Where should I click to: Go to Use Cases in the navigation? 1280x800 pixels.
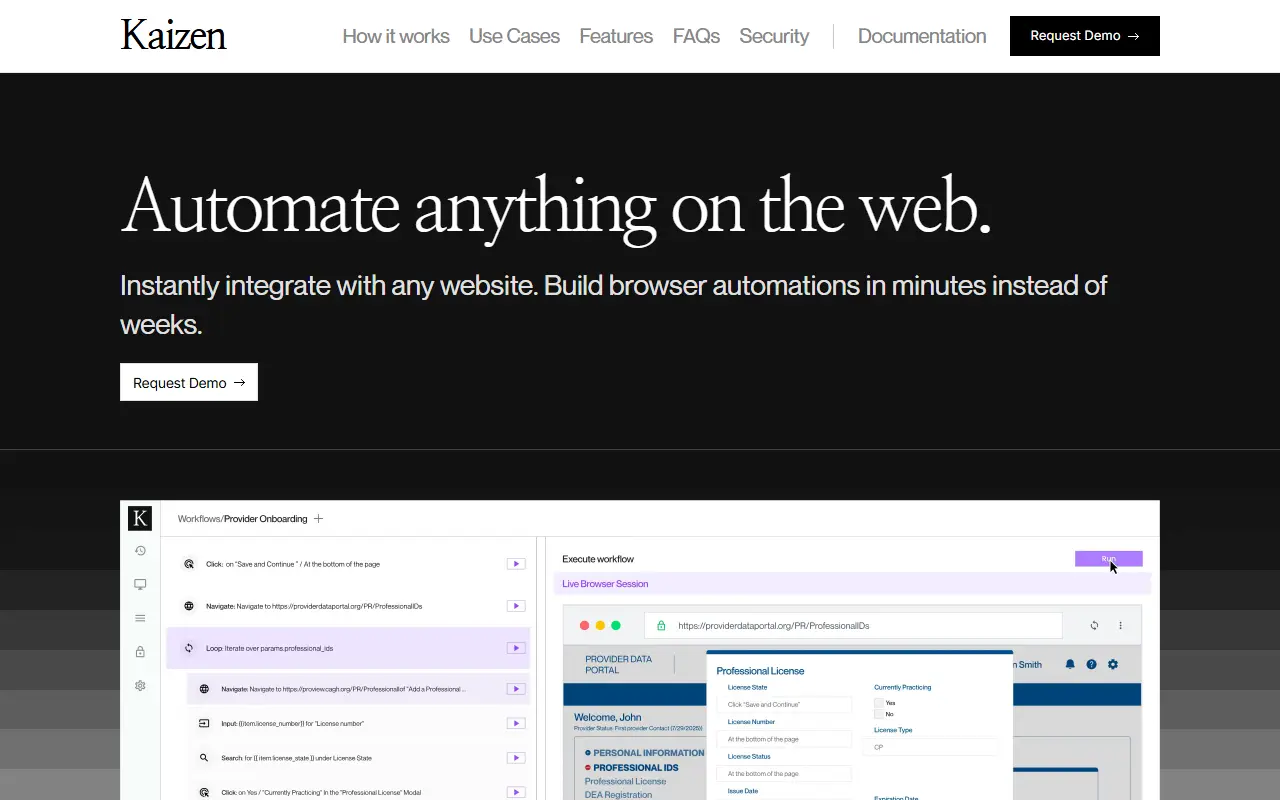(x=514, y=36)
